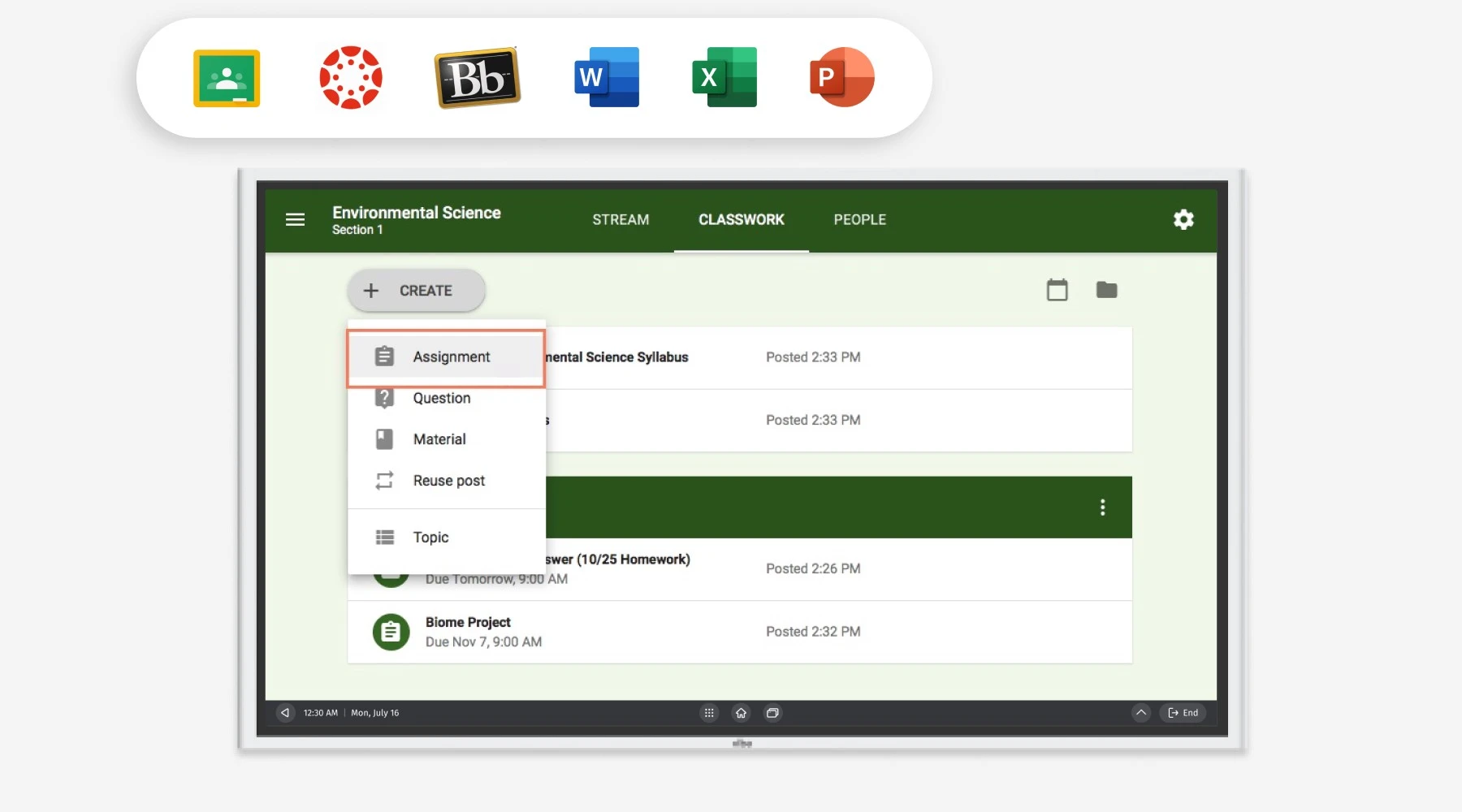
Task: Open the Google Classroom app icon
Action: click(227, 78)
